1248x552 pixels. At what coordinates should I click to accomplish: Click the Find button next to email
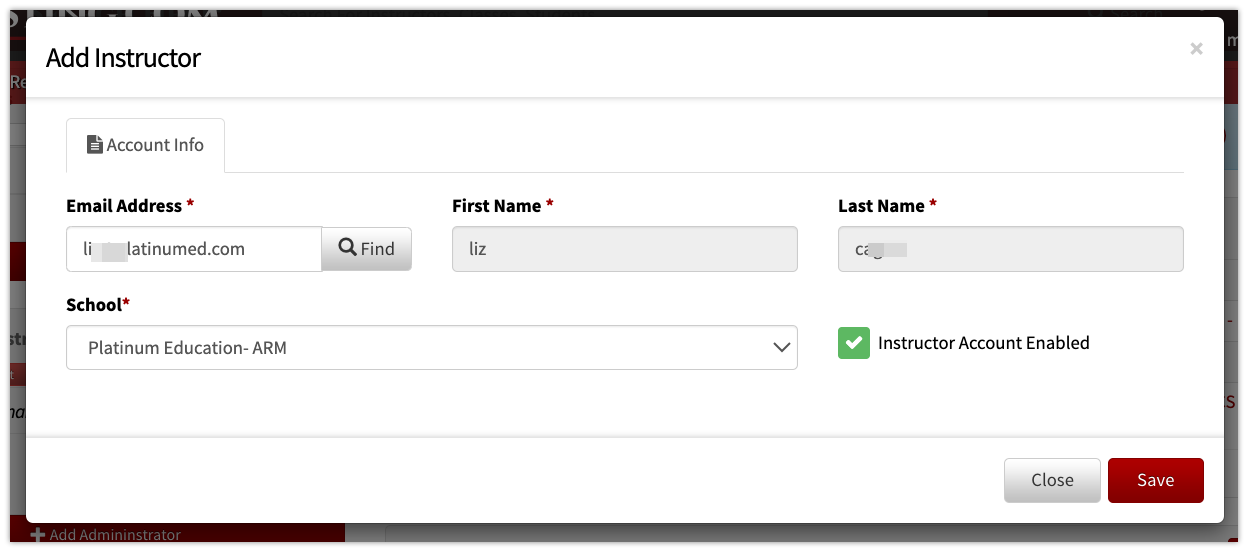click(x=366, y=249)
